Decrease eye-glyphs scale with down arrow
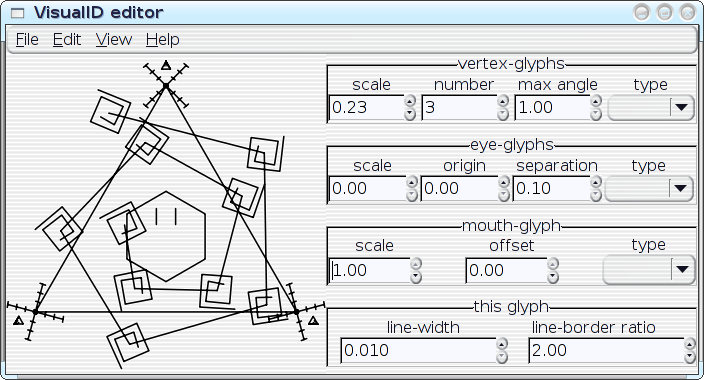 [x=411, y=195]
